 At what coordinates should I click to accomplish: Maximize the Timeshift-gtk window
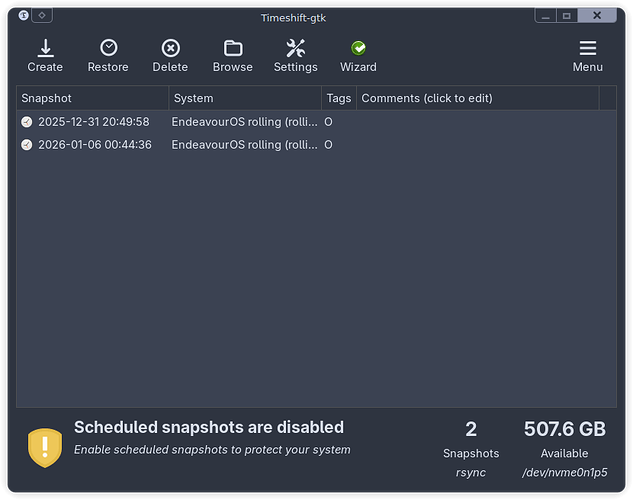tap(566, 16)
